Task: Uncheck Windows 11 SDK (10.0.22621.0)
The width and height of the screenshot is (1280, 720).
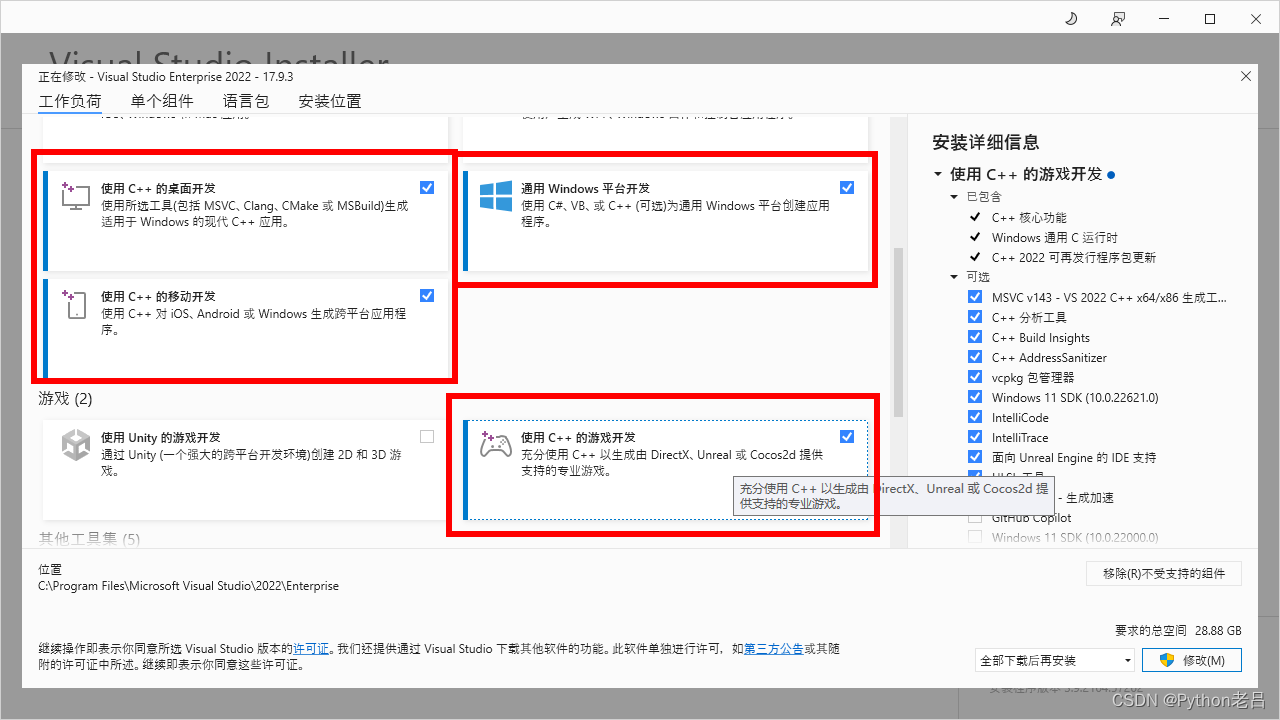Action: click(x=975, y=397)
